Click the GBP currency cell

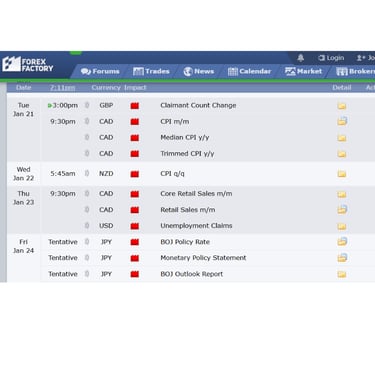(106, 105)
